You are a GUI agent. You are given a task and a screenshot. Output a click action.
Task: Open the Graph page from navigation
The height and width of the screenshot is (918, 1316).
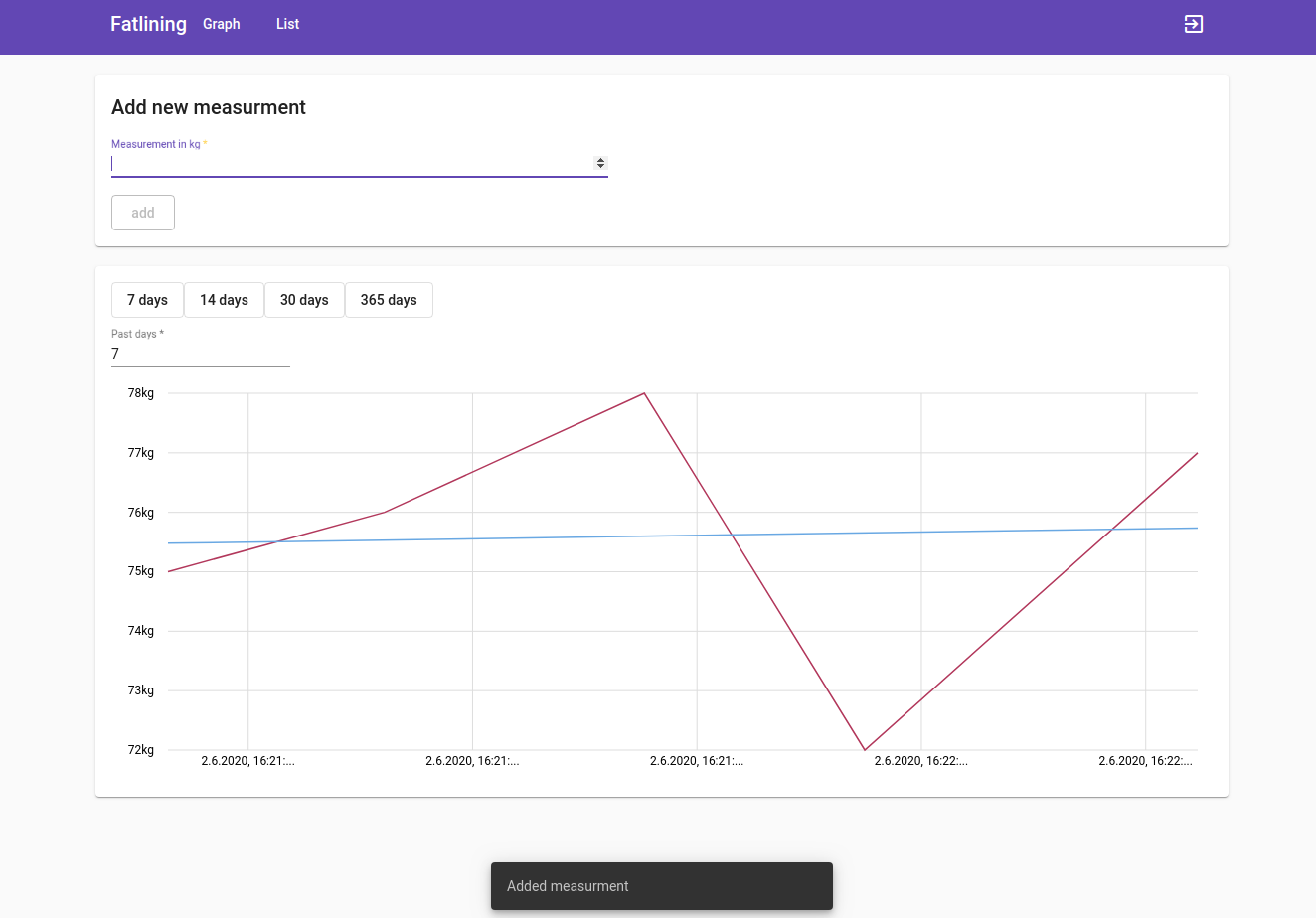coord(221,24)
